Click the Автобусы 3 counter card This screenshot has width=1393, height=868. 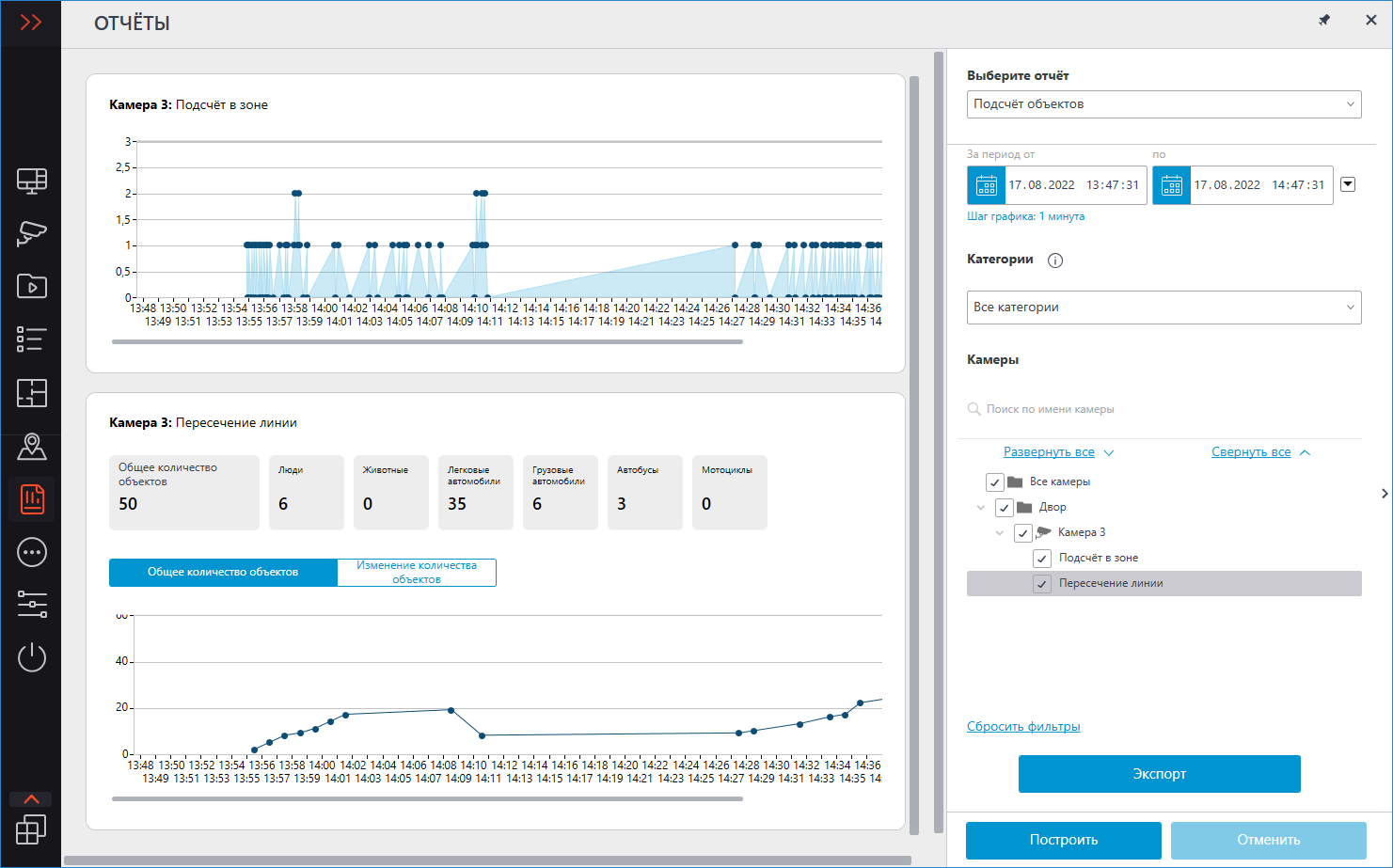tap(645, 493)
